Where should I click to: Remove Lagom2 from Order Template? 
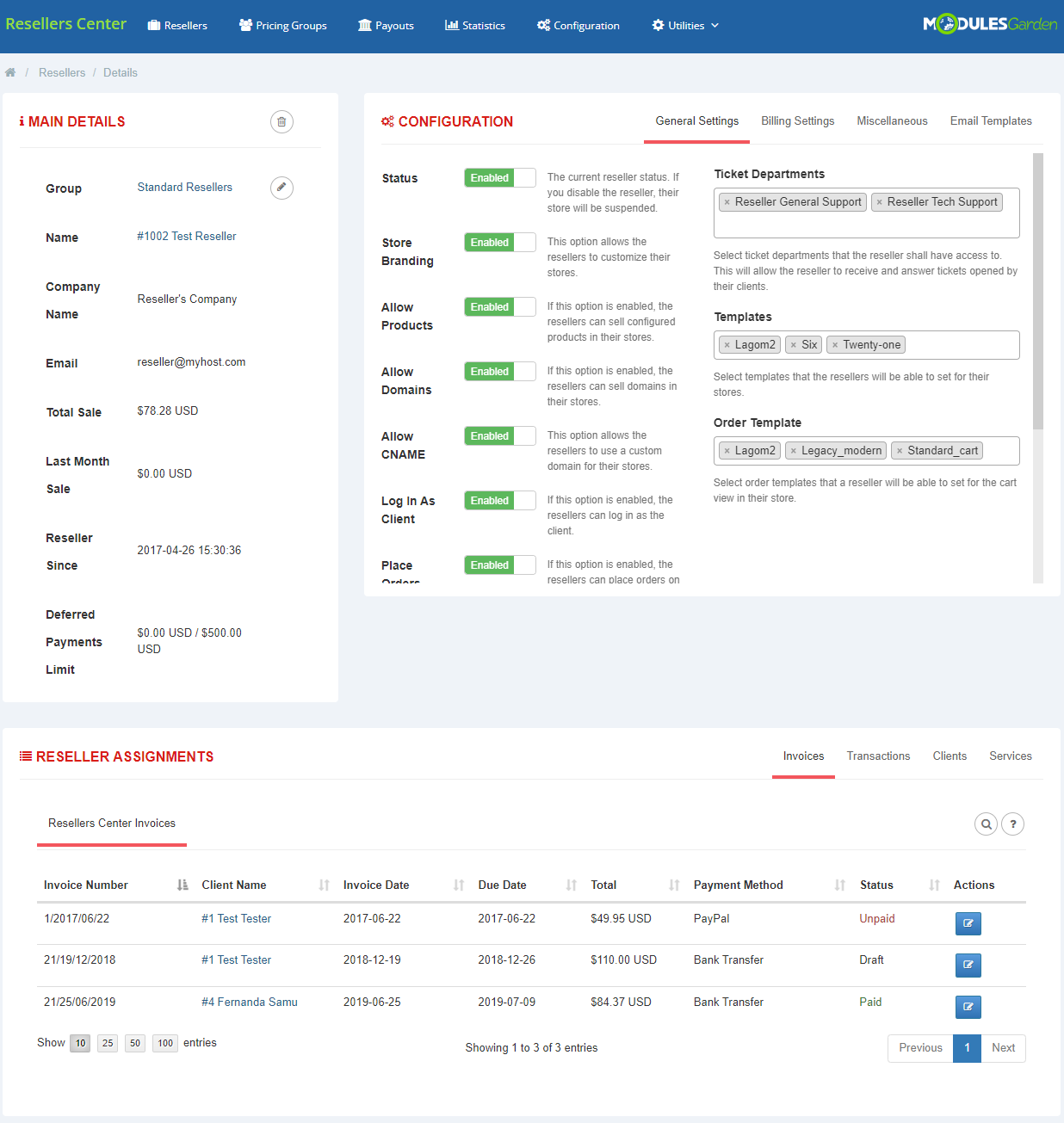[x=727, y=451]
